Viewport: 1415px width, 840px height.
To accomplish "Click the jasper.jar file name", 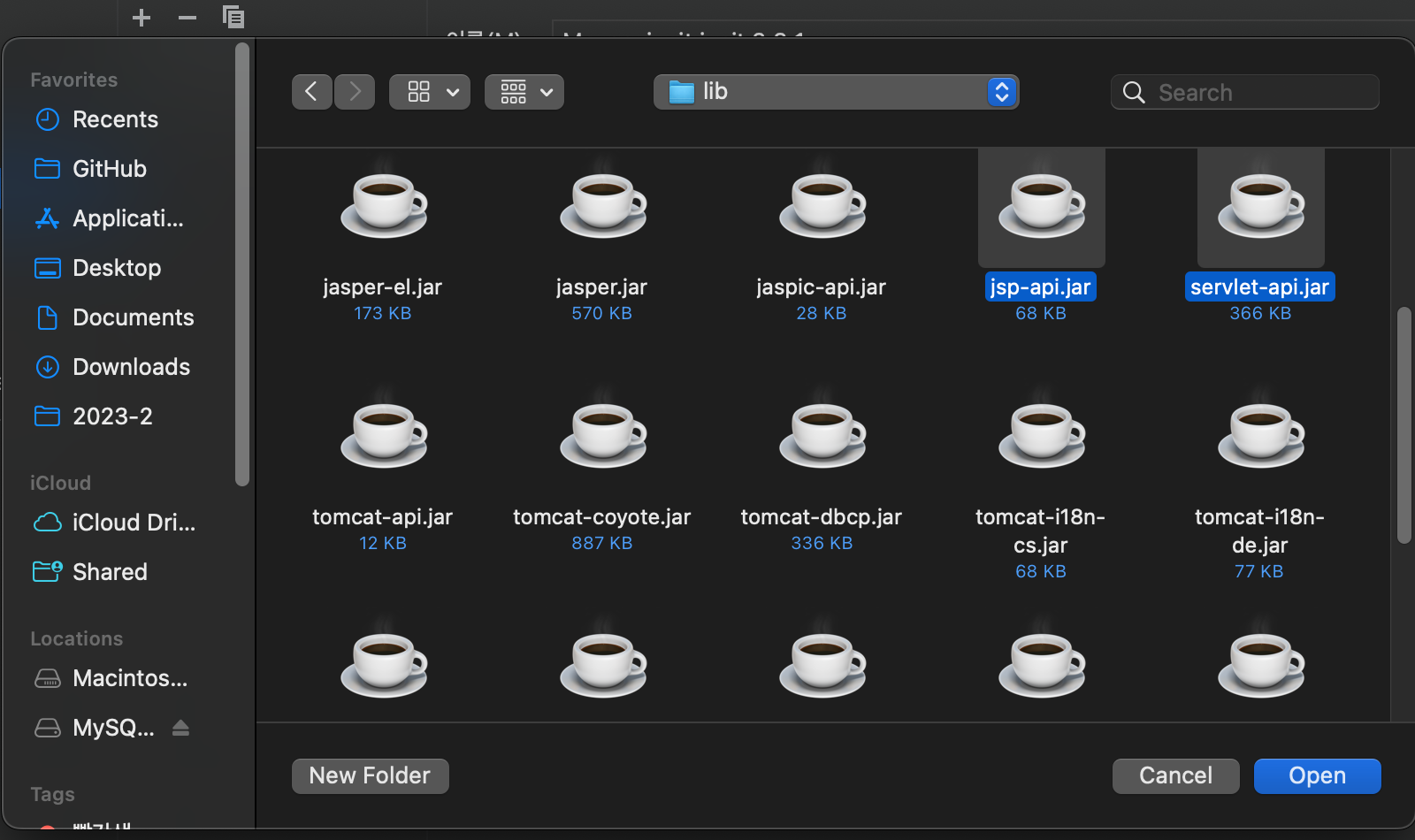I will point(602,287).
